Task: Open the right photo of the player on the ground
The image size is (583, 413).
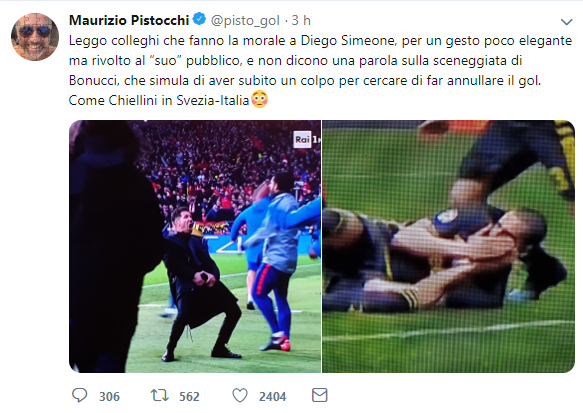Action: click(448, 246)
